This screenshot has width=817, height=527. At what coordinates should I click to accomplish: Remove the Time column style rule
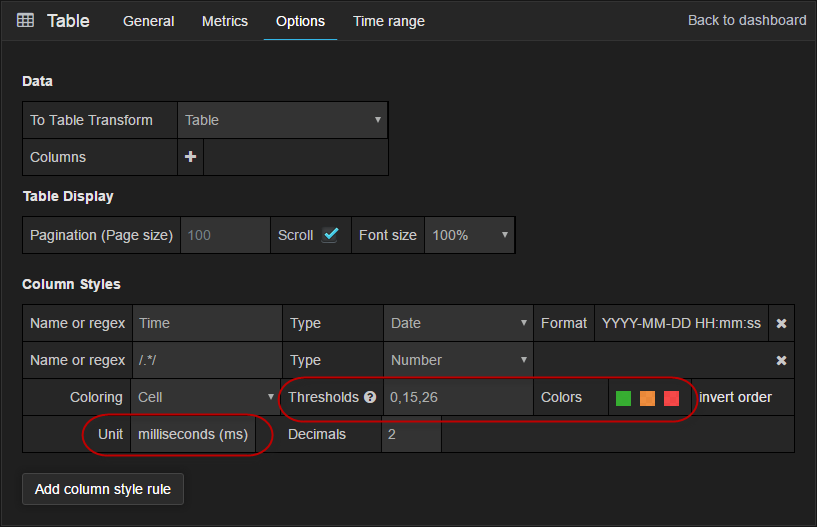pos(781,323)
